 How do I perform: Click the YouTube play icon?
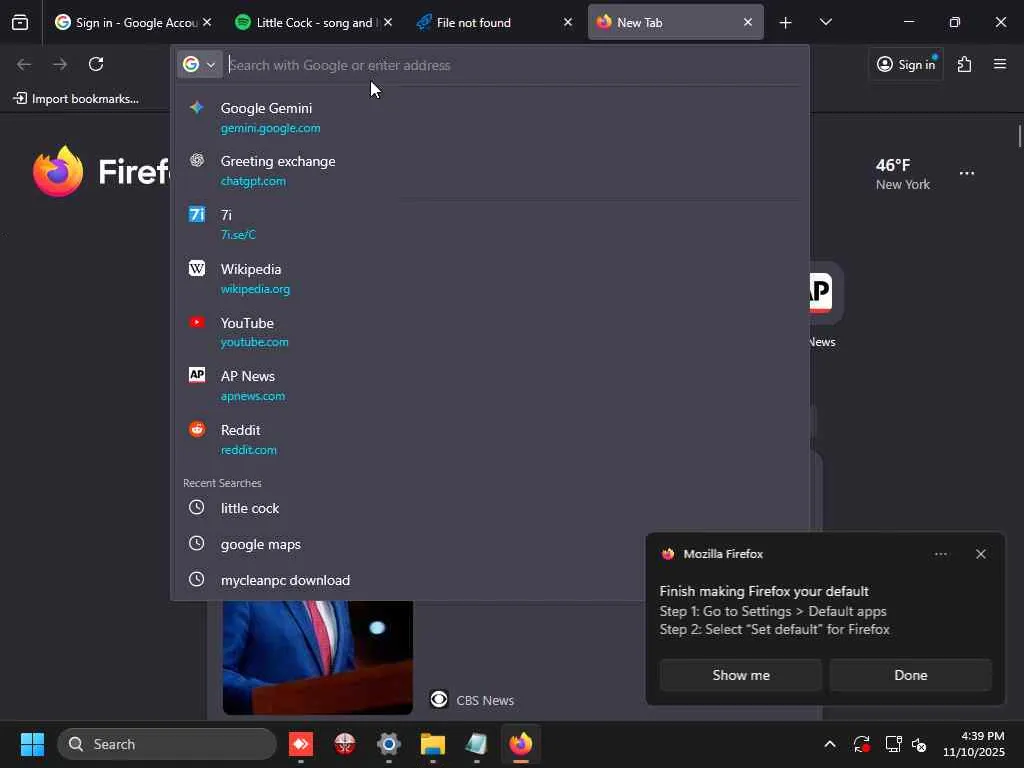tap(197, 322)
